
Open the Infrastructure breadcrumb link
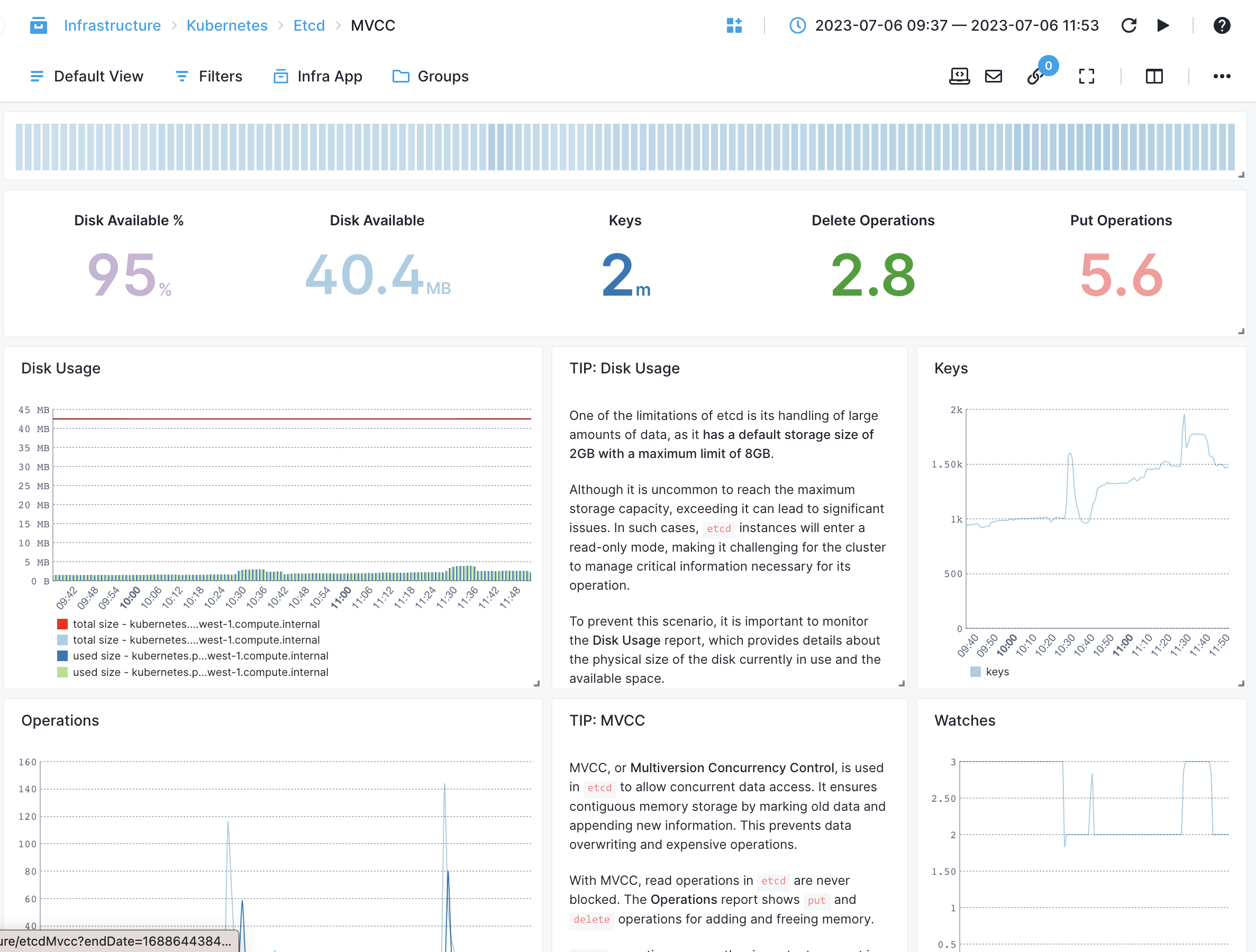[x=113, y=25]
